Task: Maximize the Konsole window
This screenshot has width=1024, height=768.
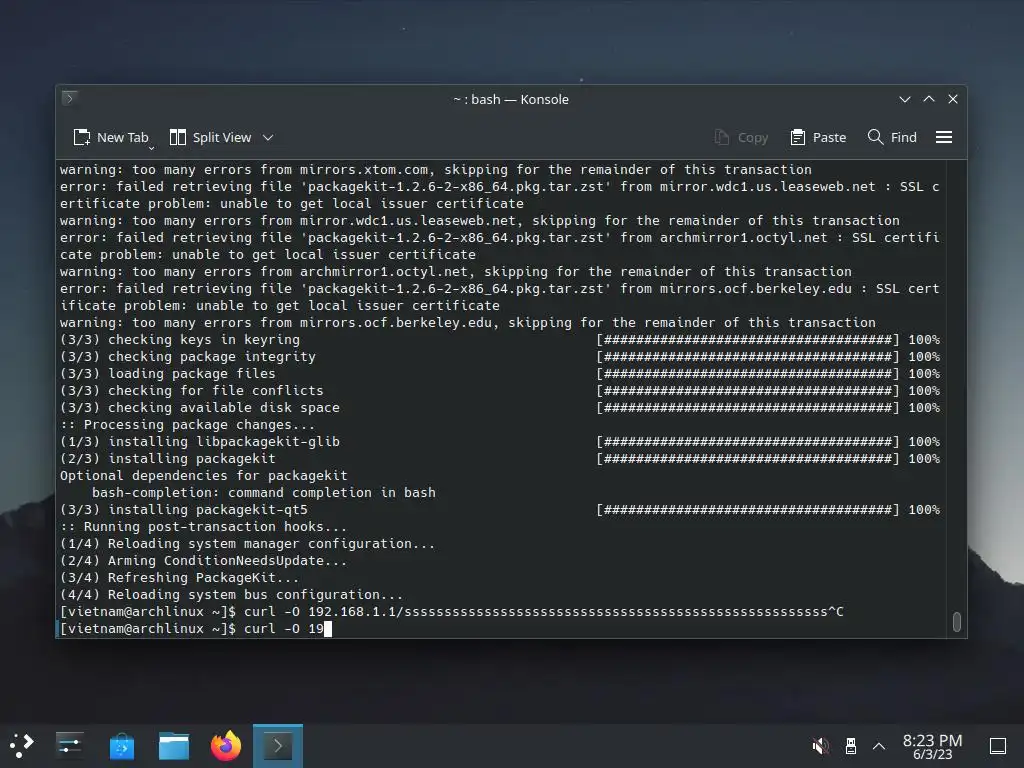Action: [x=929, y=99]
